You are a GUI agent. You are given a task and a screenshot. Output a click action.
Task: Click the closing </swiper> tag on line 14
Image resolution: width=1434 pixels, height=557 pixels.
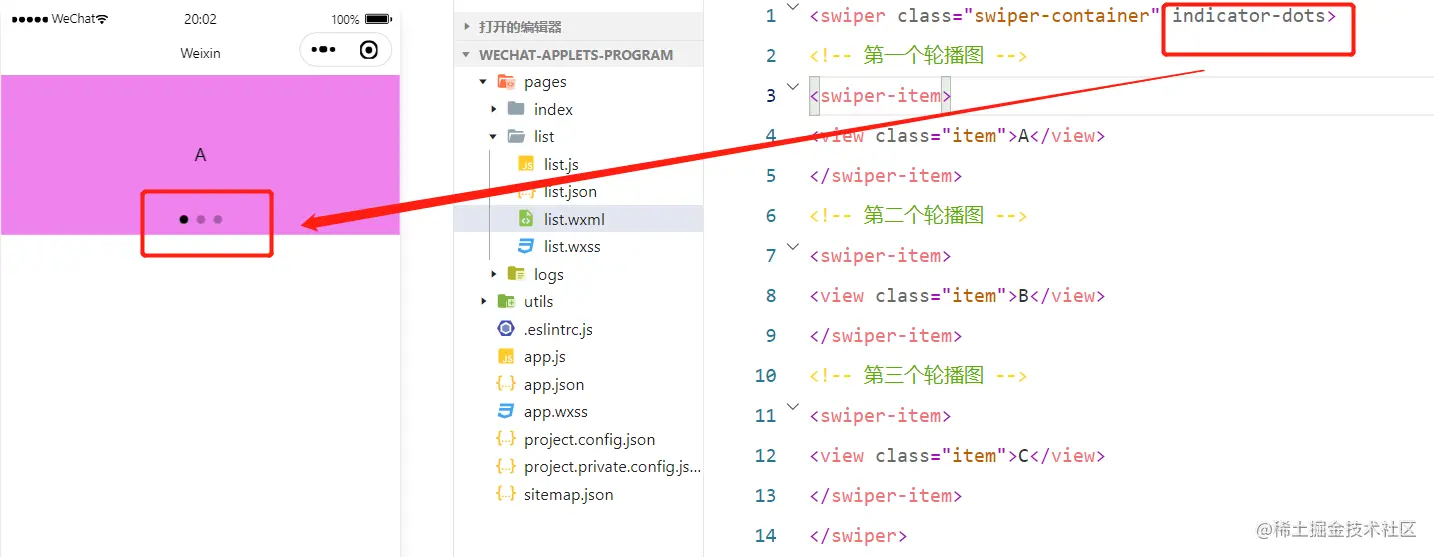tap(858, 535)
